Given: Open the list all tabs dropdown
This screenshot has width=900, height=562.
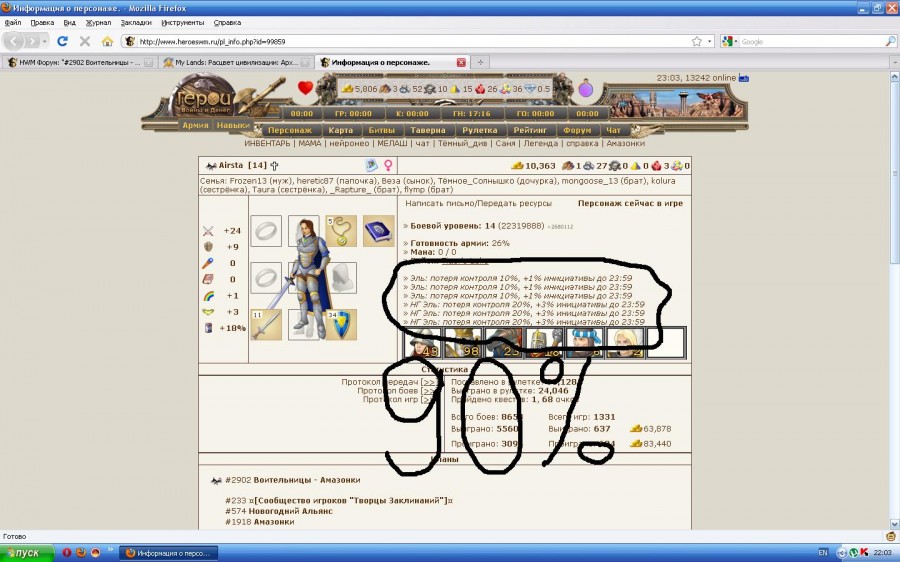Looking at the screenshot, I should tap(894, 62).
